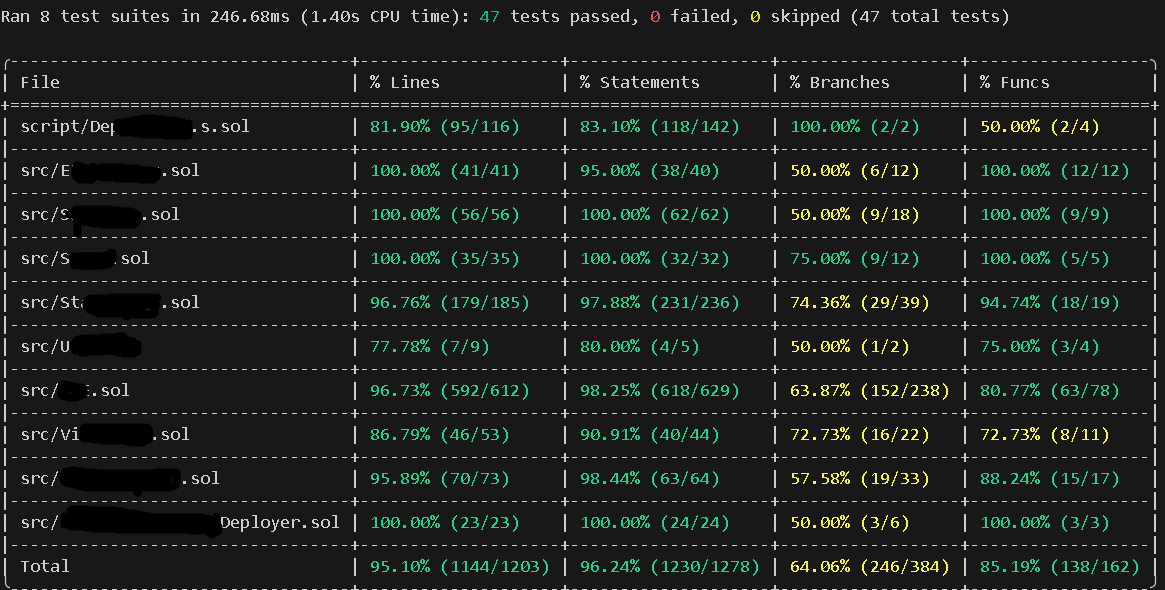Click the '88.24% (15/17)' funcs value
1165x590 pixels.
(x=1050, y=479)
